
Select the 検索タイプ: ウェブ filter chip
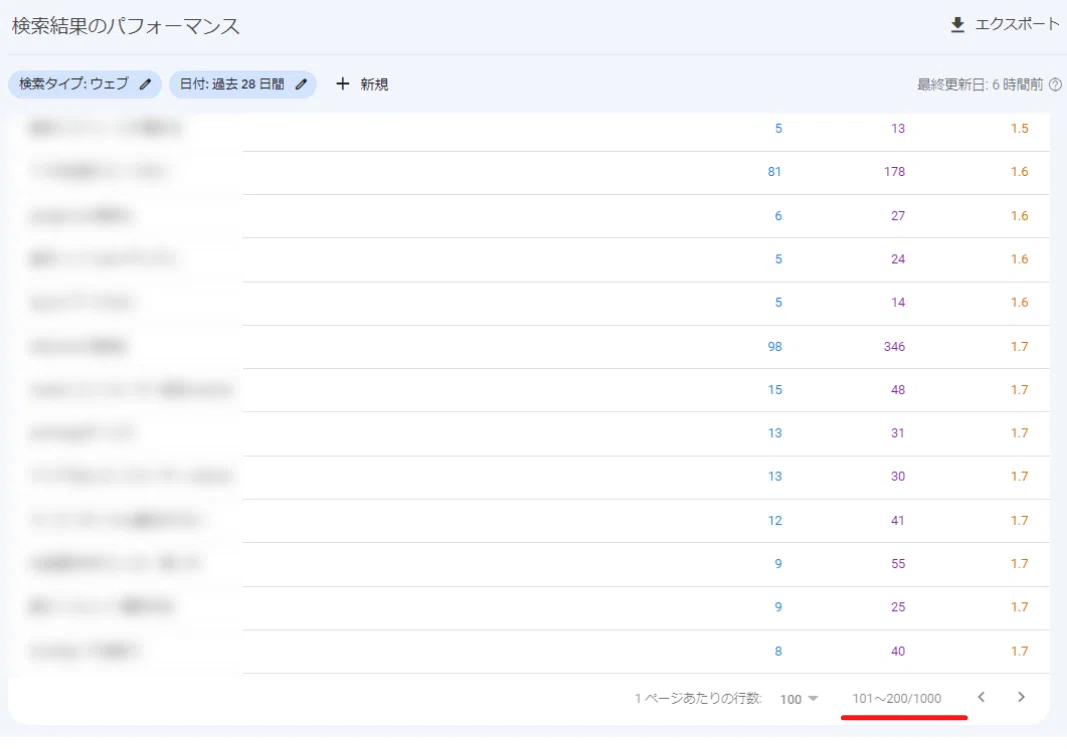[84, 84]
